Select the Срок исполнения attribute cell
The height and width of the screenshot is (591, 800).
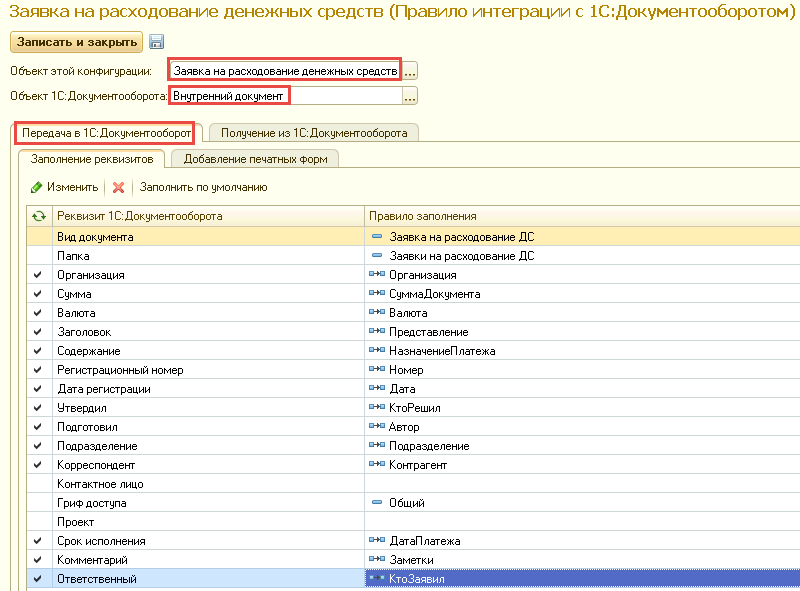(x=208, y=540)
